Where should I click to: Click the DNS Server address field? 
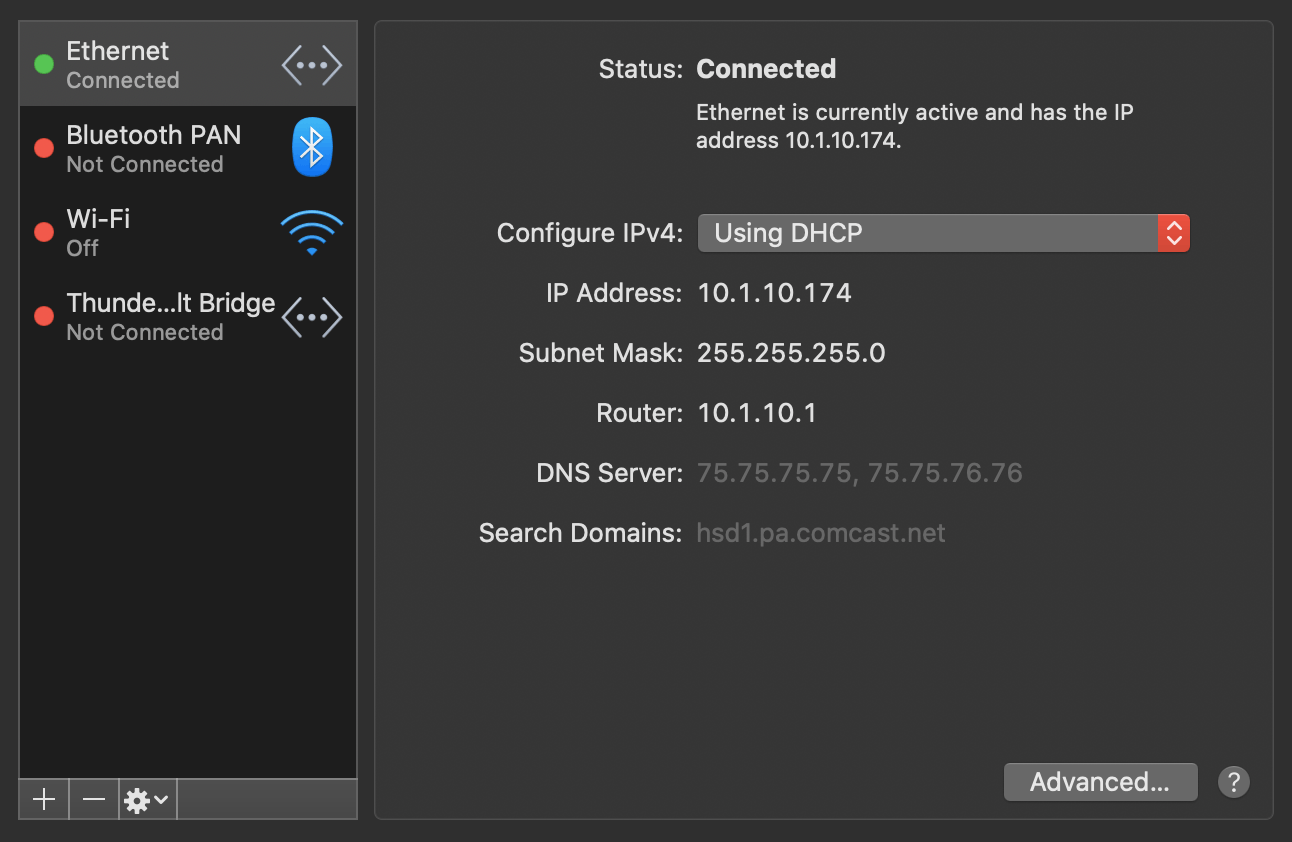[859, 473]
